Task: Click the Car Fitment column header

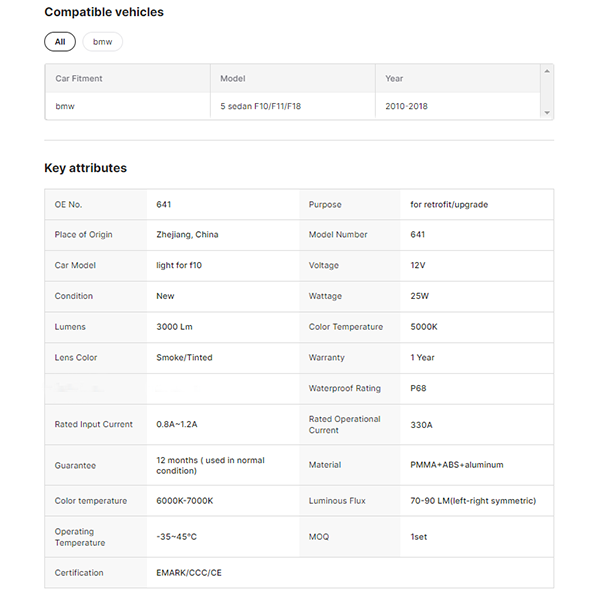Action: (79, 78)
